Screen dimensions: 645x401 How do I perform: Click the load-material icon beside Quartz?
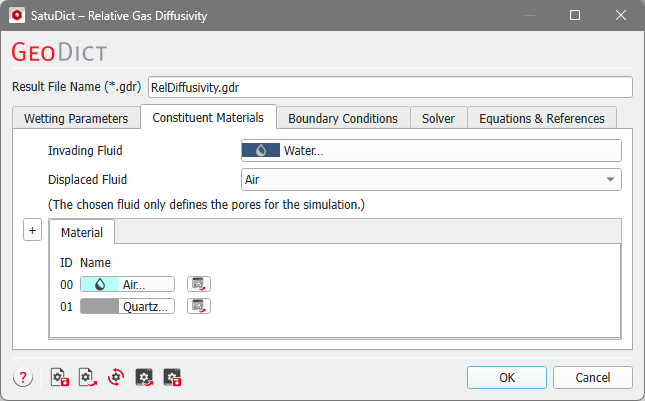tap(199, 306)
